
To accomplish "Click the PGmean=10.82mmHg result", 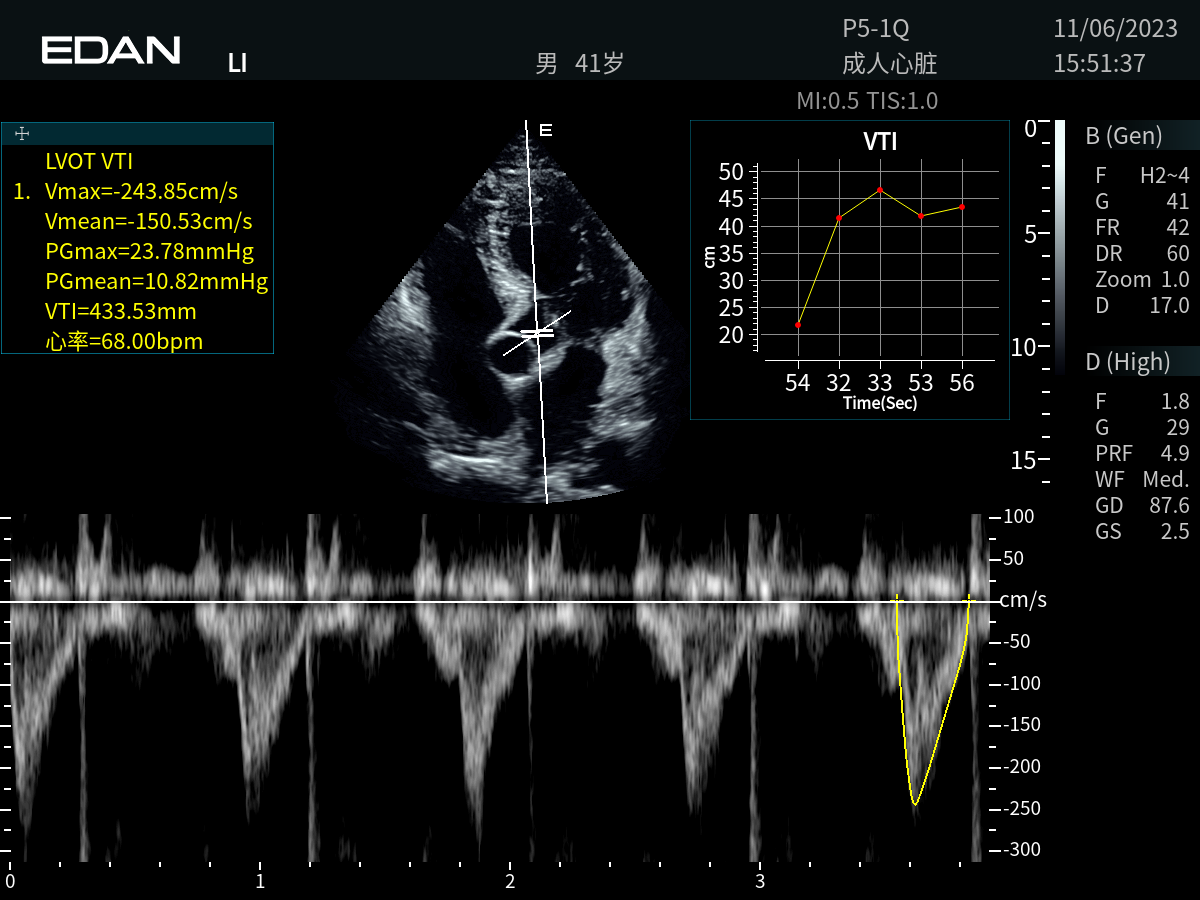I will pyautogui.click(x=156, y=281).
